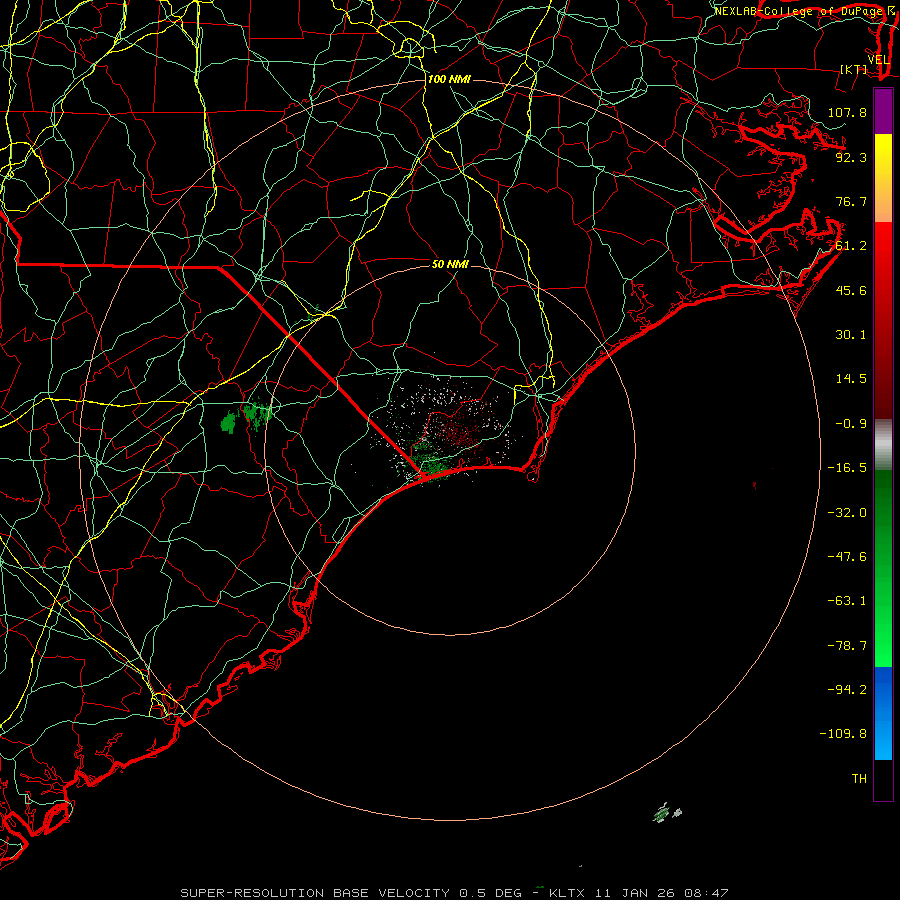Click the -0.9 velocity scale value
The image size is (900, 900).
[x=851, y=424]
